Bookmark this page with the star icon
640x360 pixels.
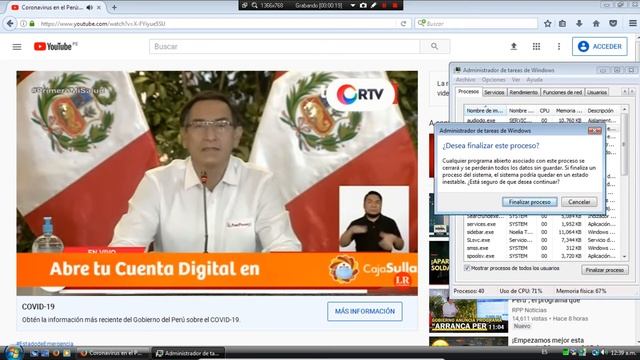click(548, 24)
